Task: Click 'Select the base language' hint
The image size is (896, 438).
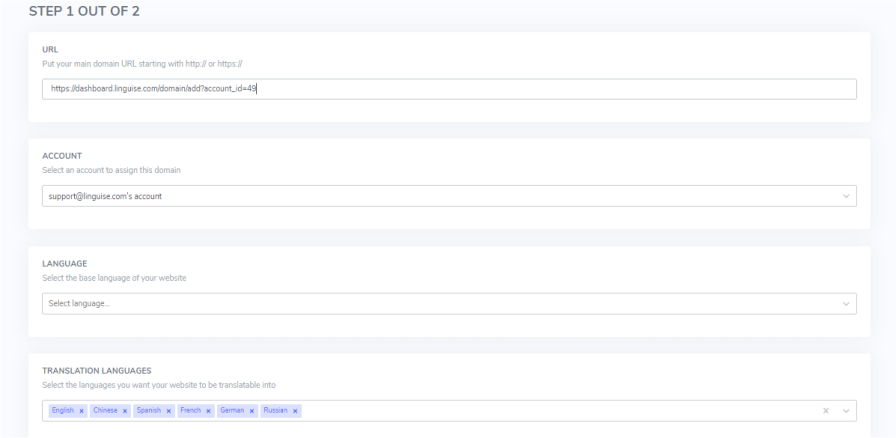Action: pyautogui.click(x=114, y=278)
